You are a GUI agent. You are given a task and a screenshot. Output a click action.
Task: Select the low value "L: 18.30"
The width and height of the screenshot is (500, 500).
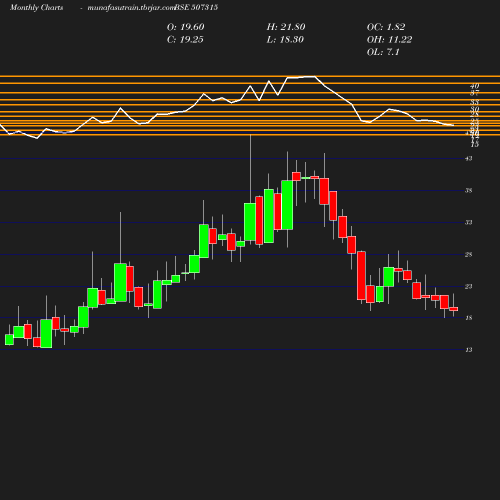click(285, 40)
